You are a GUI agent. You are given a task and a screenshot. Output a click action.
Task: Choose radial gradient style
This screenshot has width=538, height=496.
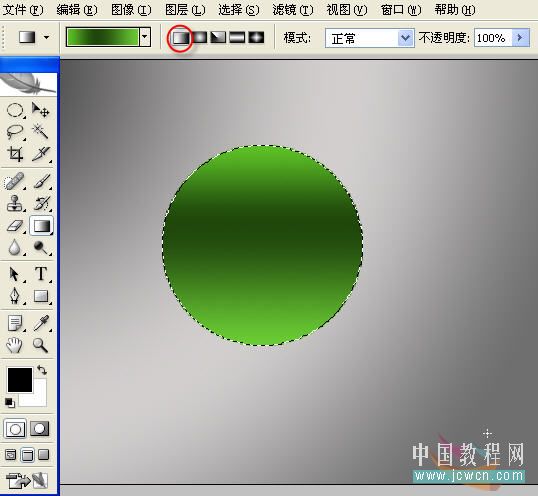click(200, 37)
